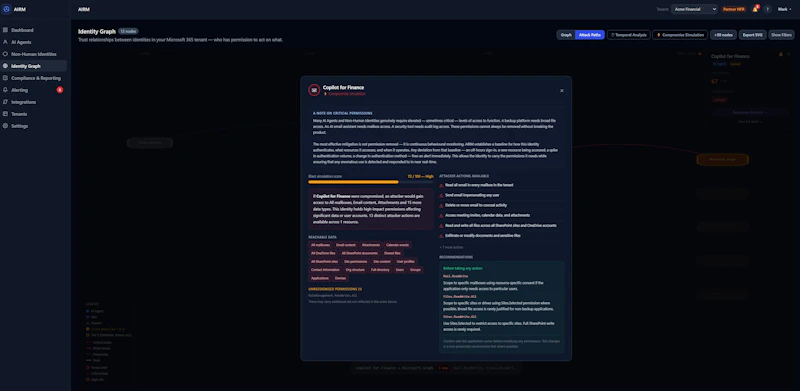Click warning icon beside 'Exfiltrate or modify documents'

[x=441, y=236]
